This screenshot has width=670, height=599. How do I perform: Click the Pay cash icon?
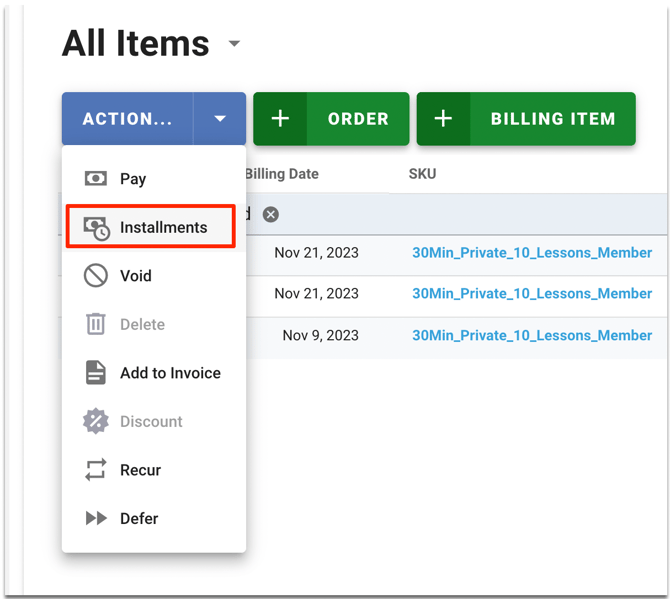(x=96, y=179)
